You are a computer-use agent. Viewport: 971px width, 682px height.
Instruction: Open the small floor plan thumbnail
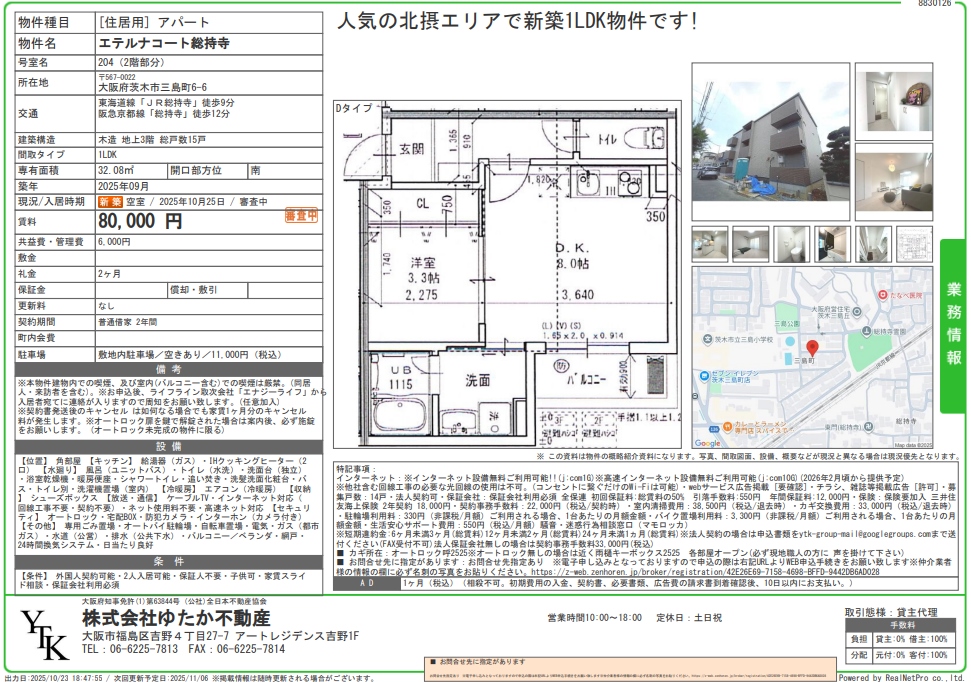914,243
